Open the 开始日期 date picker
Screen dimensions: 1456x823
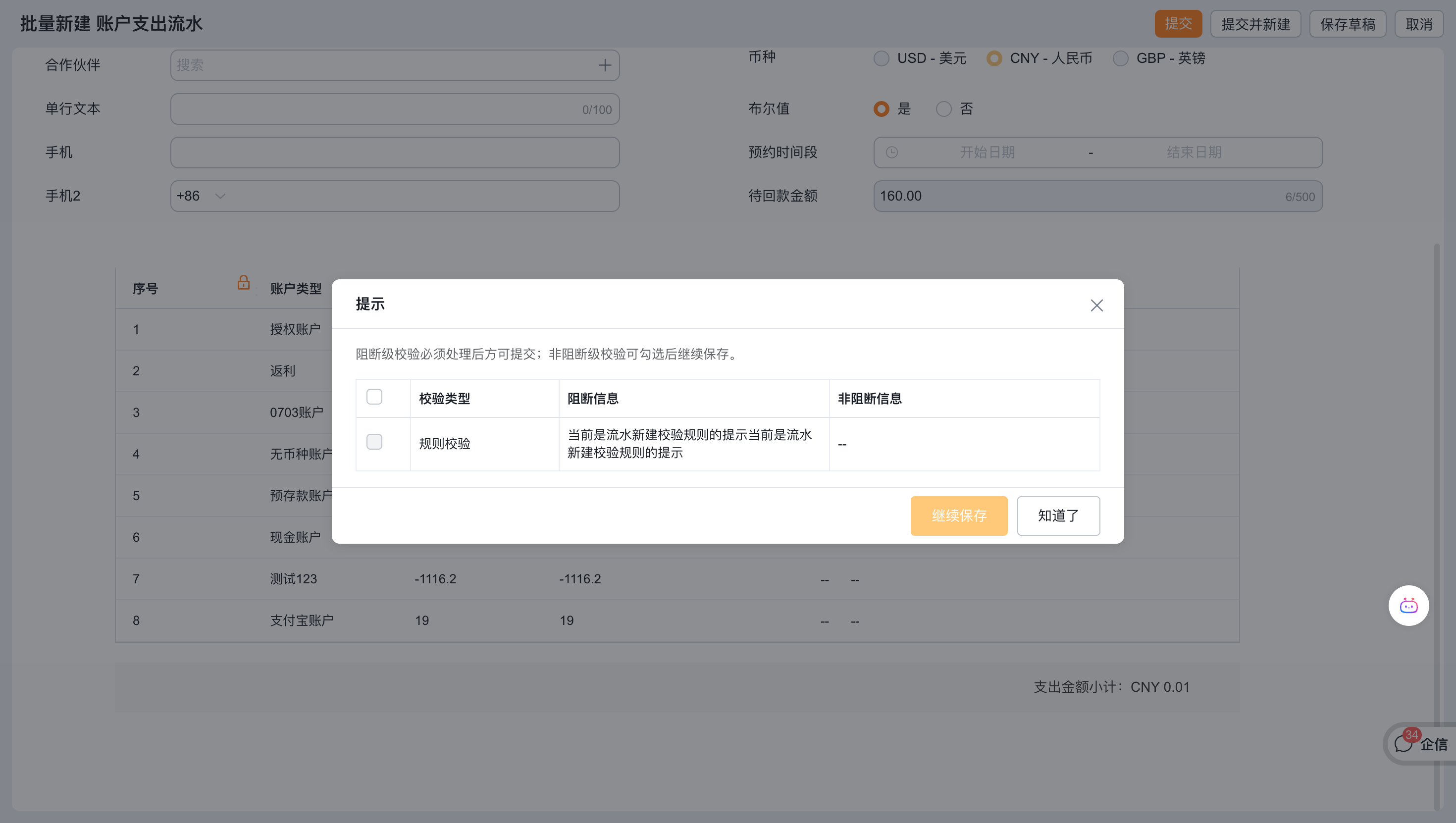coord(987,153)
